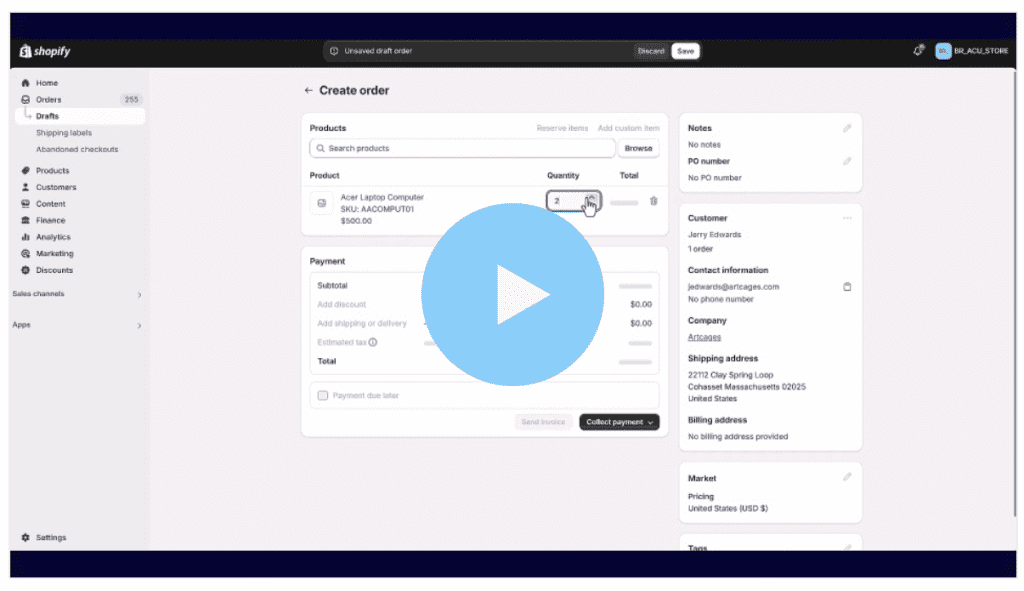Viewport: 1024px width, 591px height.
Task: Open the Artcages company link
Action: coord(704,338)
